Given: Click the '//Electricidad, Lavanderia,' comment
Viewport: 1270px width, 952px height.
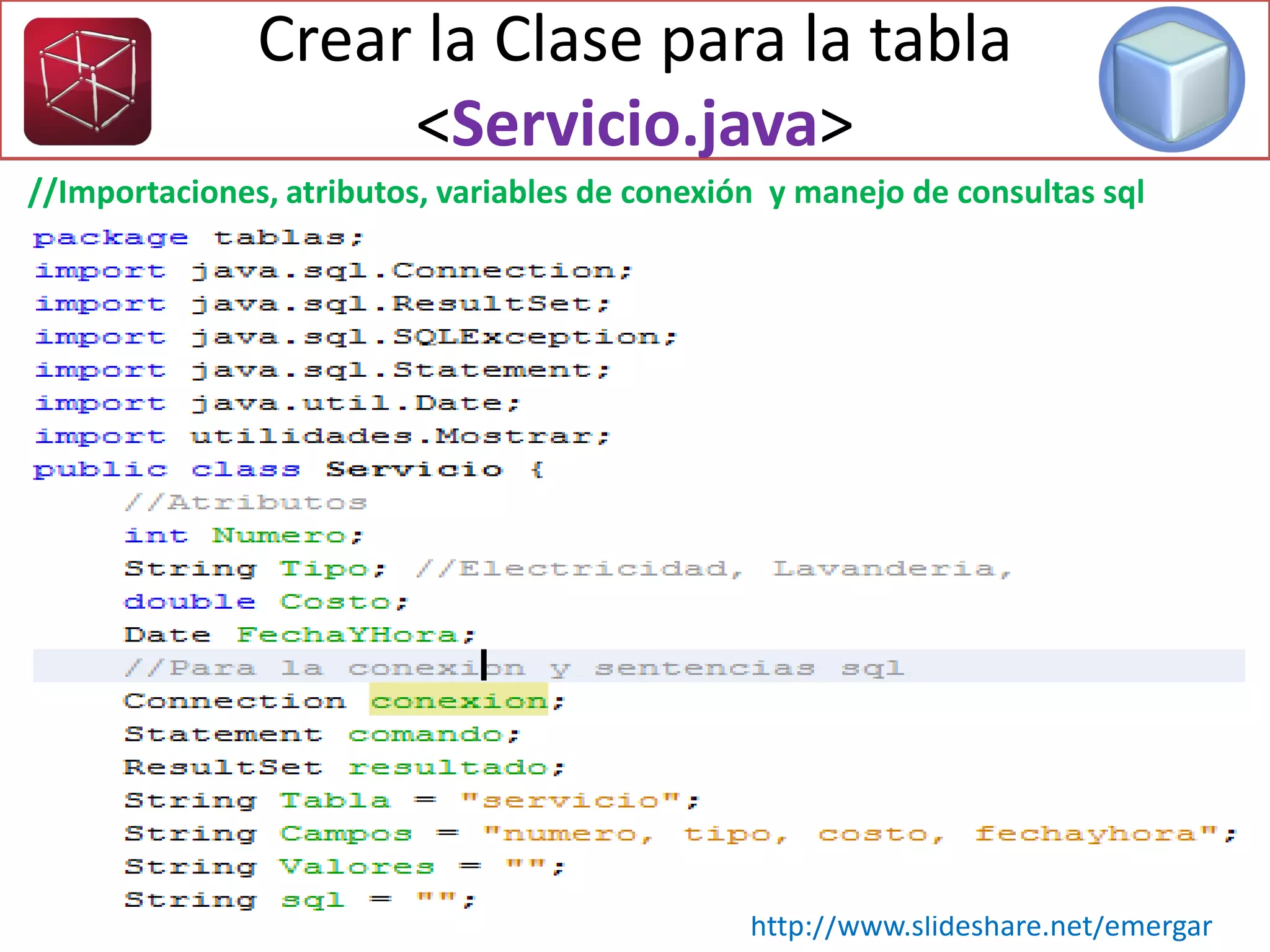Looking at the screenshot, I should [713, 569].
